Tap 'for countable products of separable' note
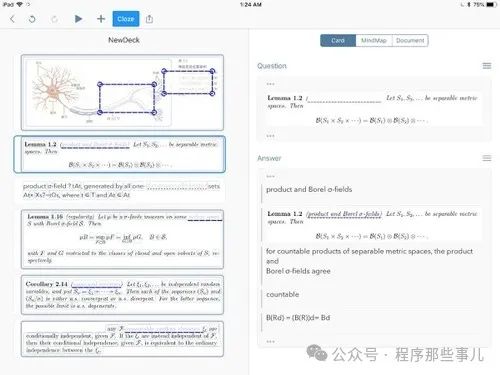The height and width of the screenshot is (375, 500). pyautogui.click(x=369, y=261)
